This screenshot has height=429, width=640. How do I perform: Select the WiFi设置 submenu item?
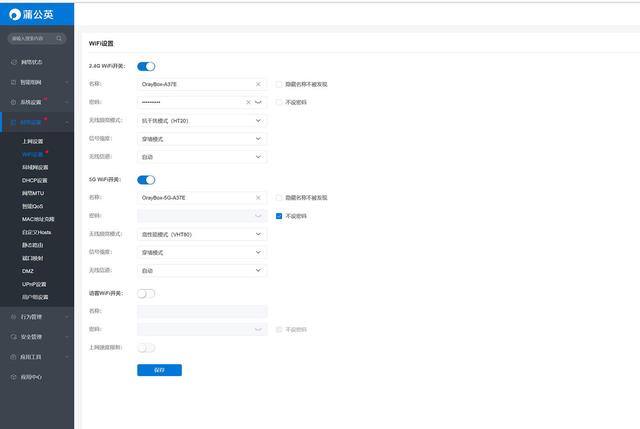tap(33, 154)
